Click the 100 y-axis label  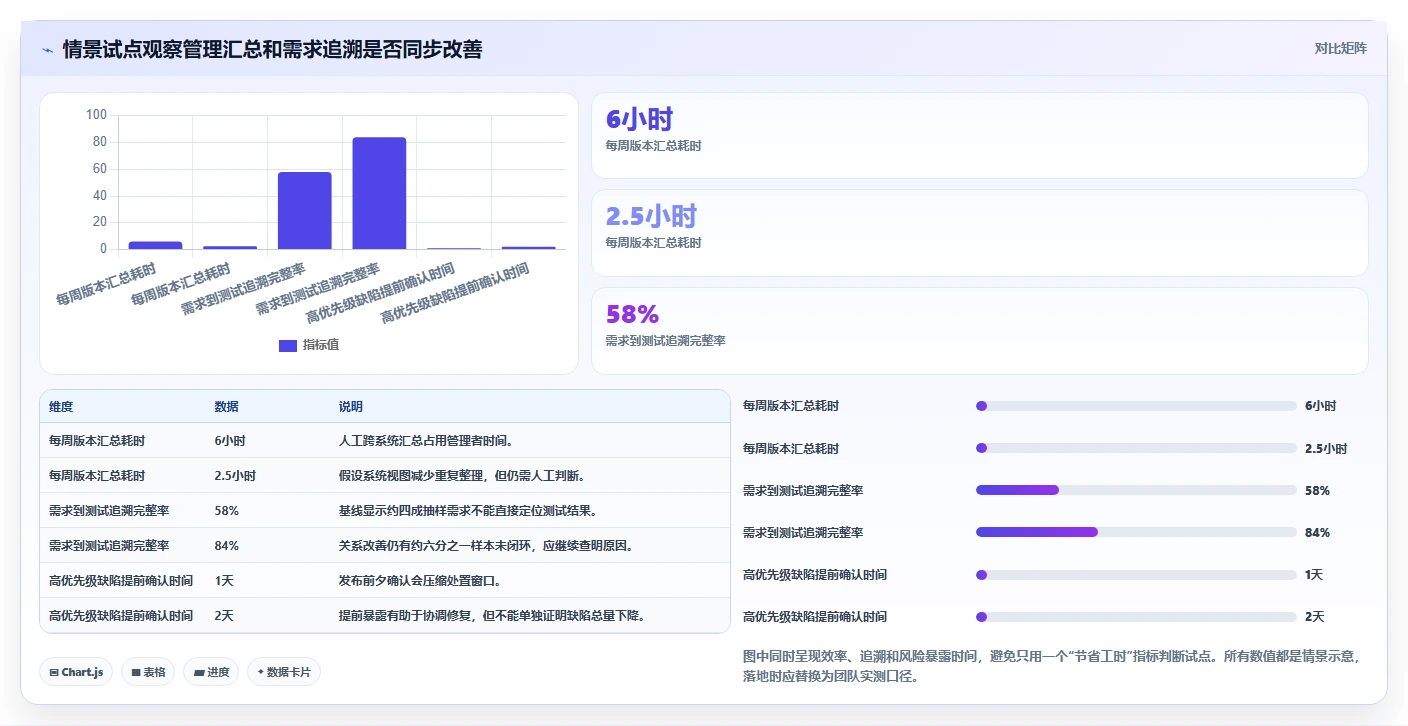[96, 115]
